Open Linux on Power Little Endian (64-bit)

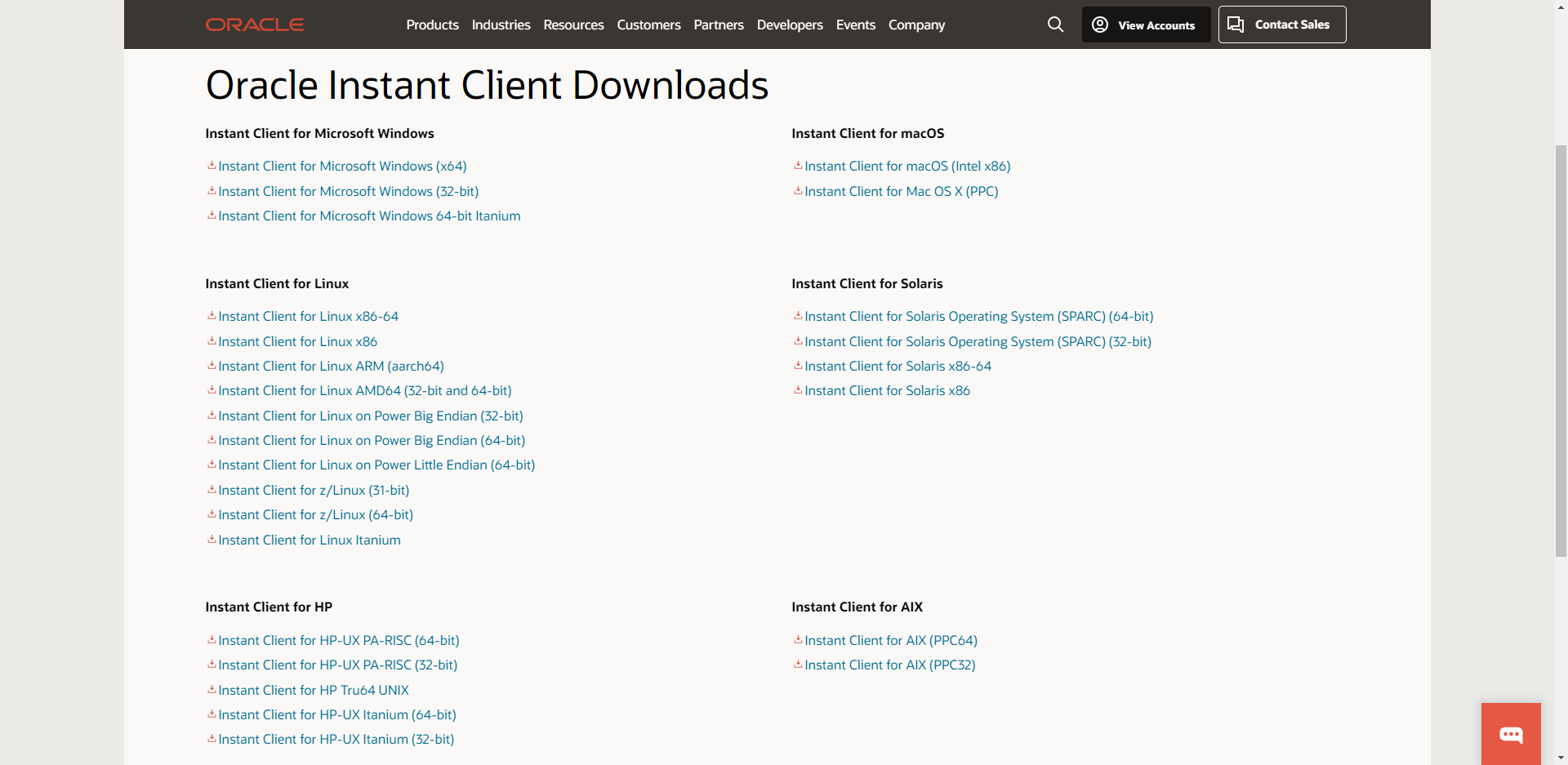[x=376, y=465]
